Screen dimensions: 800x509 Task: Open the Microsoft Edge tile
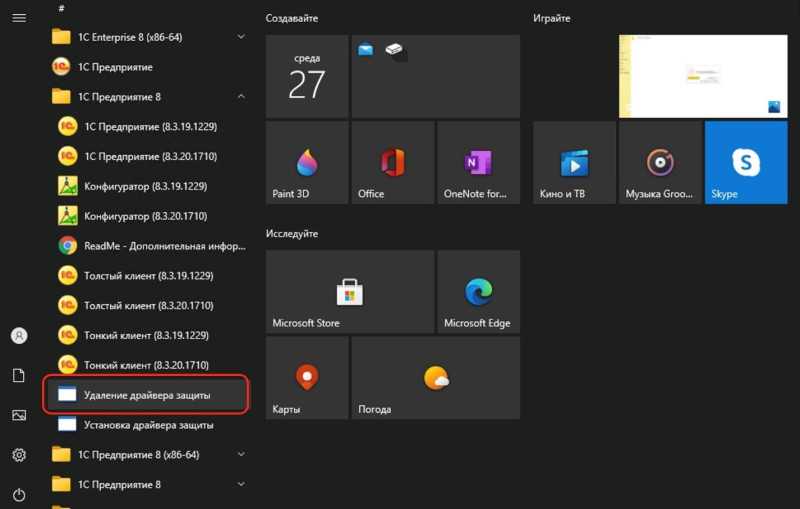[x=479, y=292]
